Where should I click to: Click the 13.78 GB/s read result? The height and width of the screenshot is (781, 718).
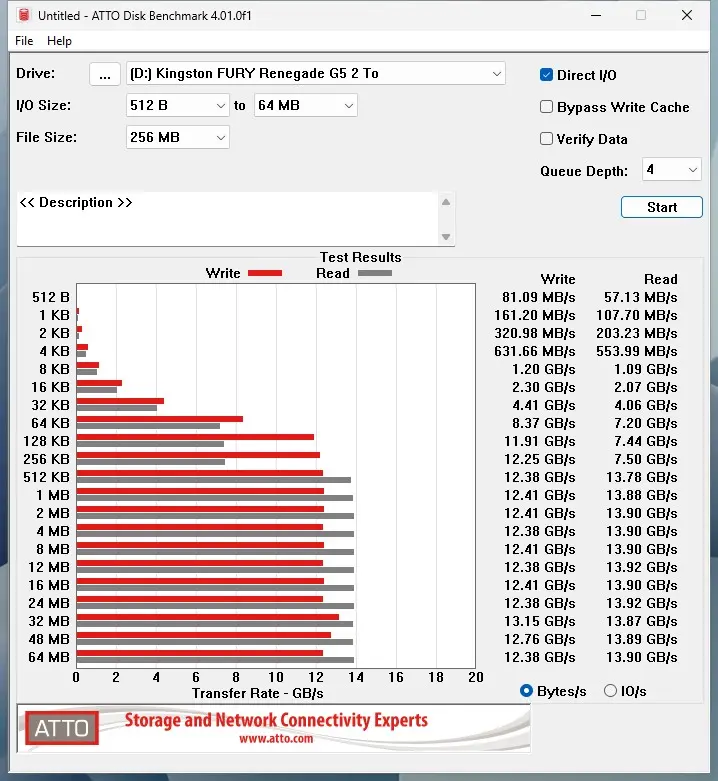[x=641, y=477]
